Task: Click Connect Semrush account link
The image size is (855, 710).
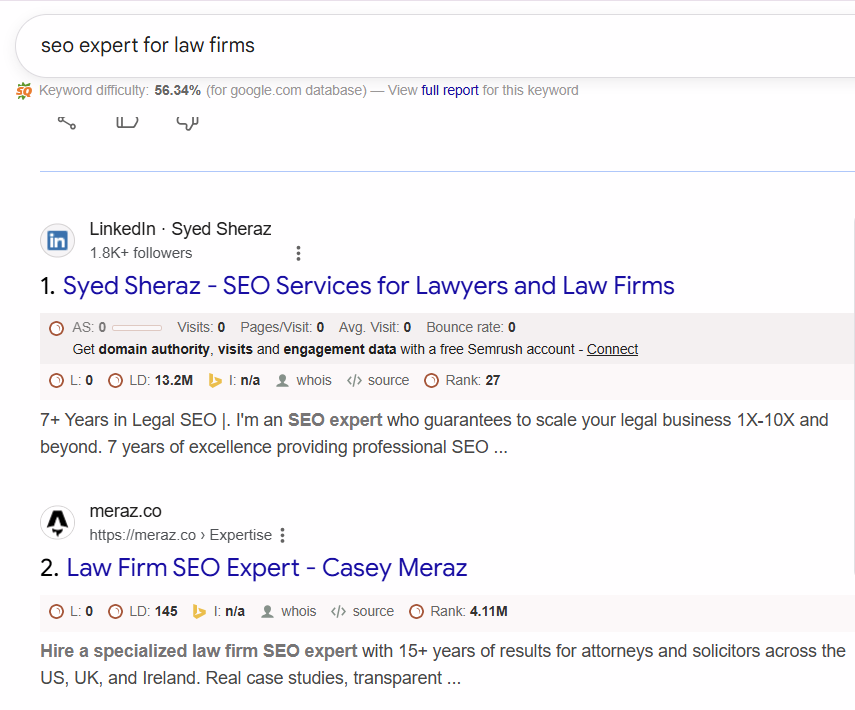Action: tap(612, 349)
